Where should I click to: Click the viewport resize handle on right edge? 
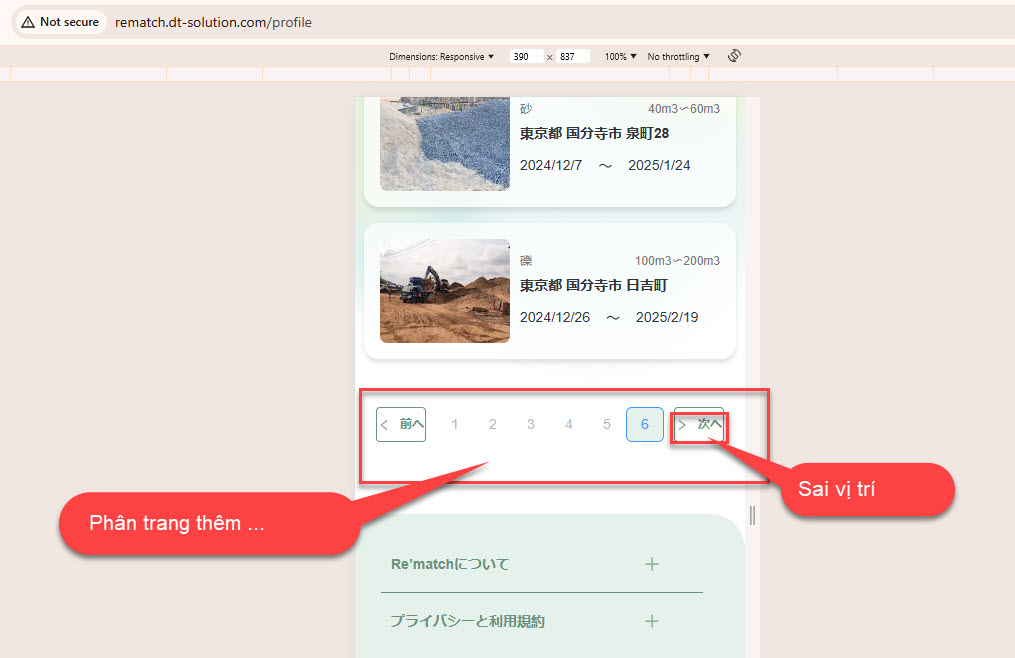tap(752, 515)
